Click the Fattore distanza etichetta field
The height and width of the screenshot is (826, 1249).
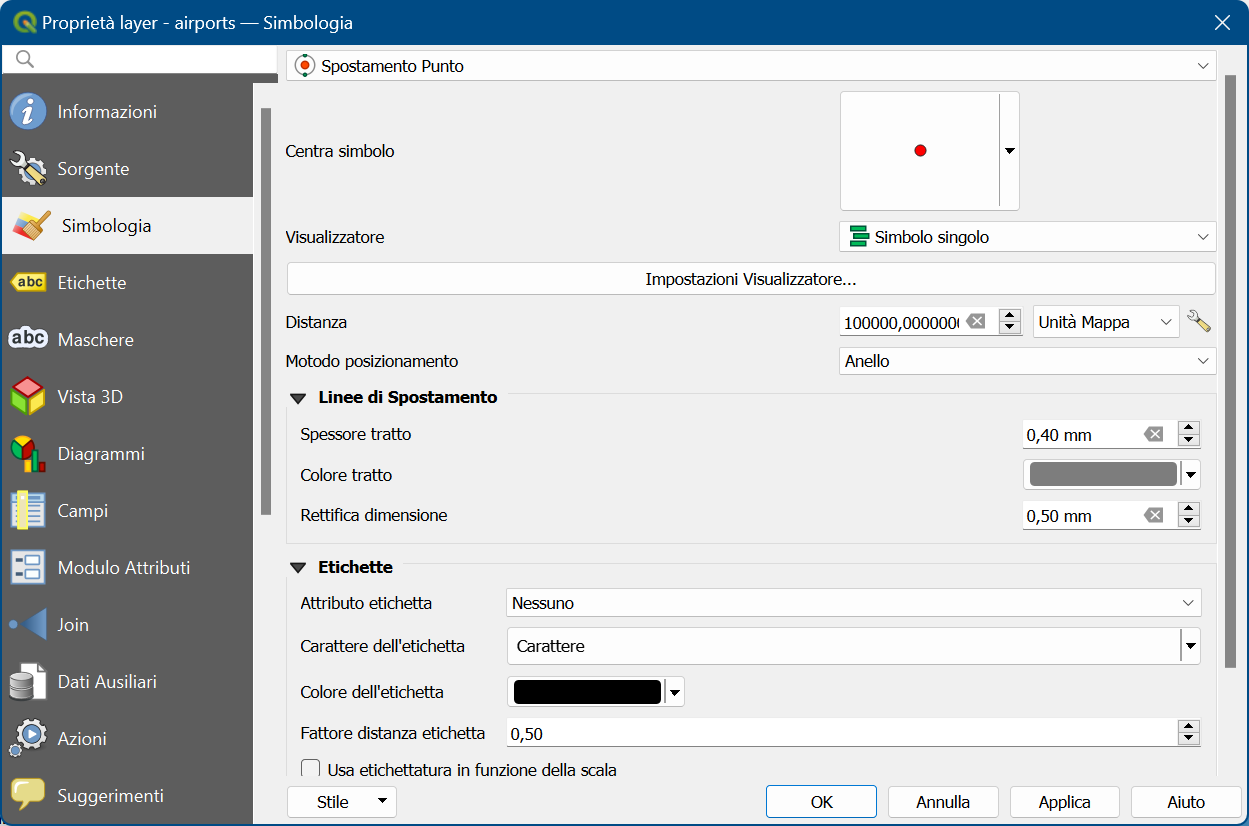pyautogui.click(x=842, y=734)
